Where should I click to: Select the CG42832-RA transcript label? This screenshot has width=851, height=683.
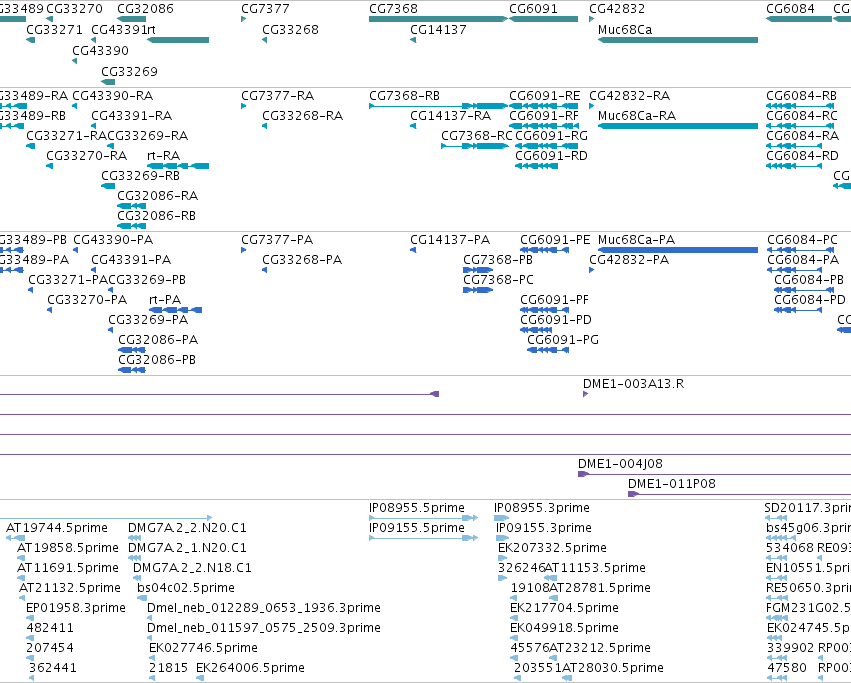tap(630, 96)
